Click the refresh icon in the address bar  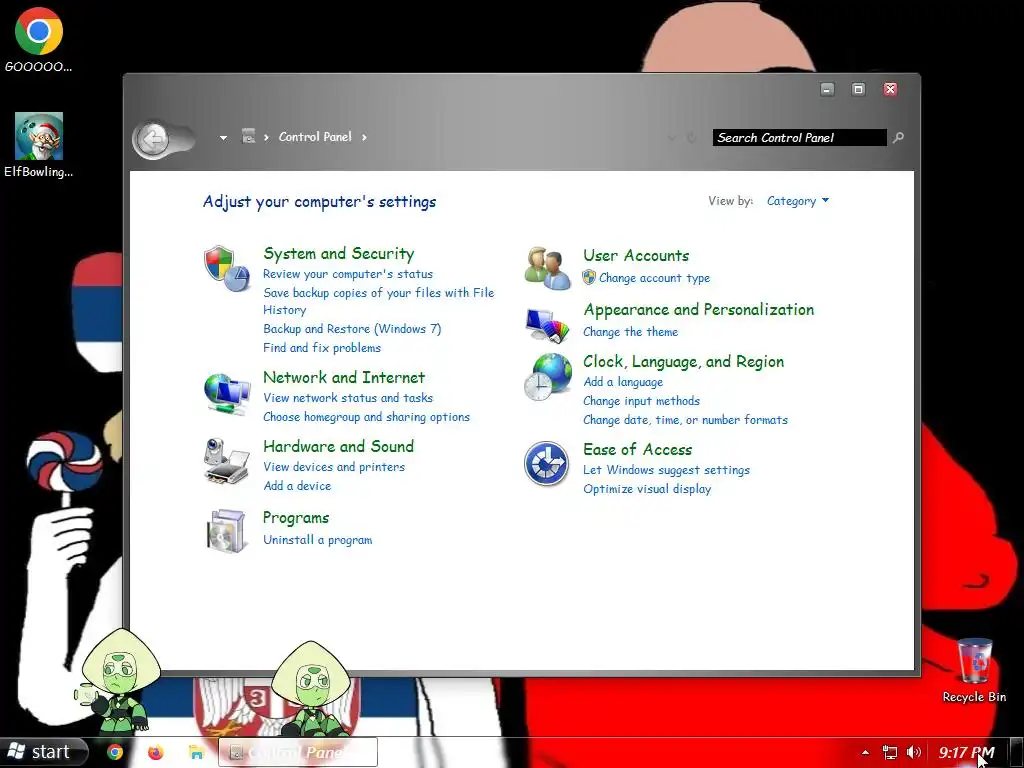coord(691,137)
